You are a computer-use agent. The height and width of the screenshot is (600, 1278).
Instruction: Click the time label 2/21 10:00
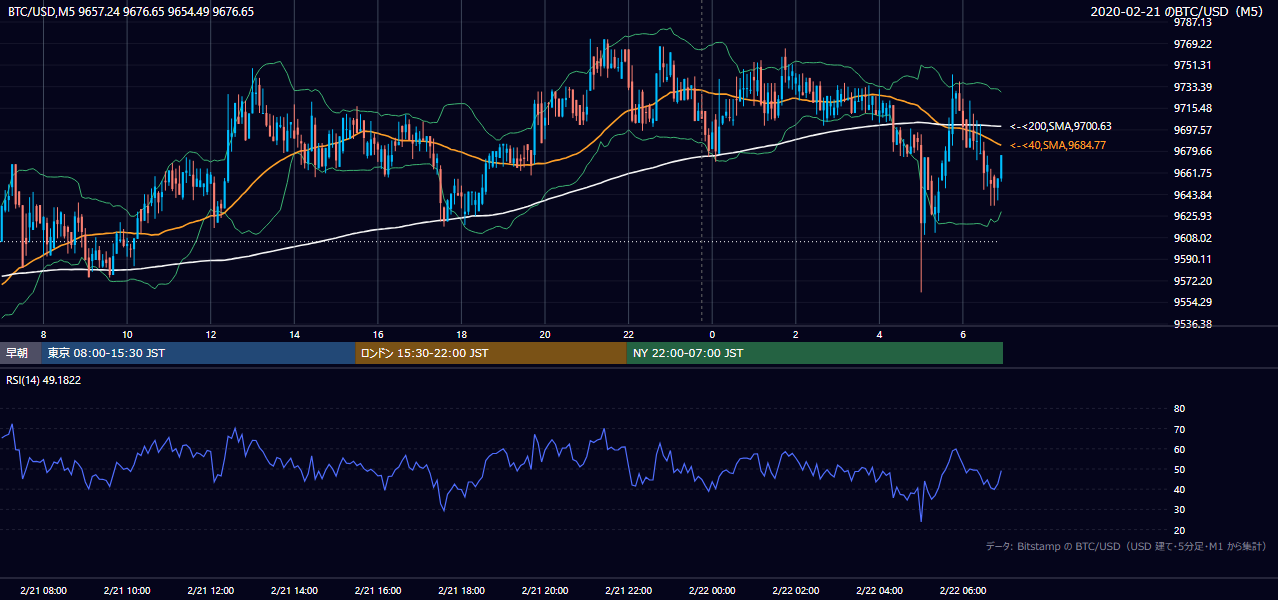coord(127,591)
